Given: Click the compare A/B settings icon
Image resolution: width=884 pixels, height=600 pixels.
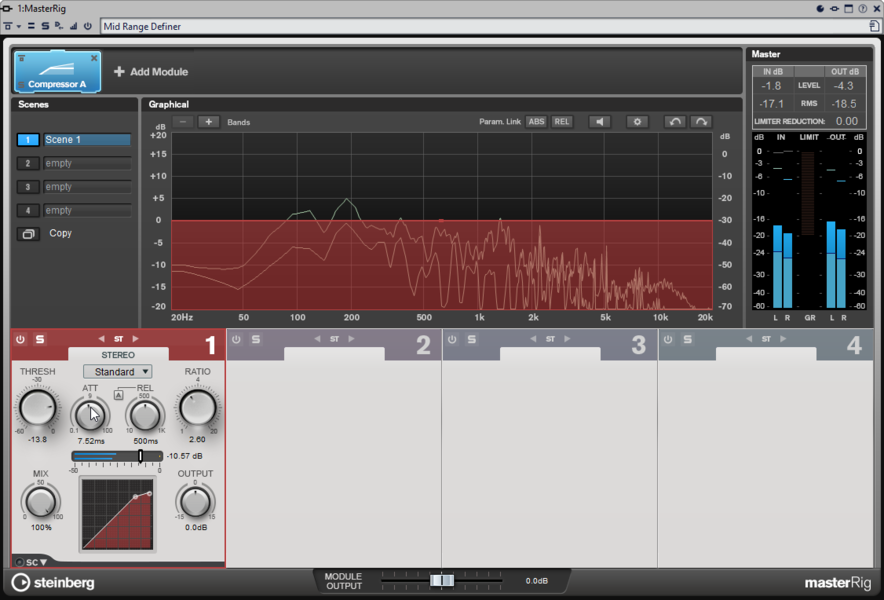Looking at the screenshot, I should (x=31, y=27).
